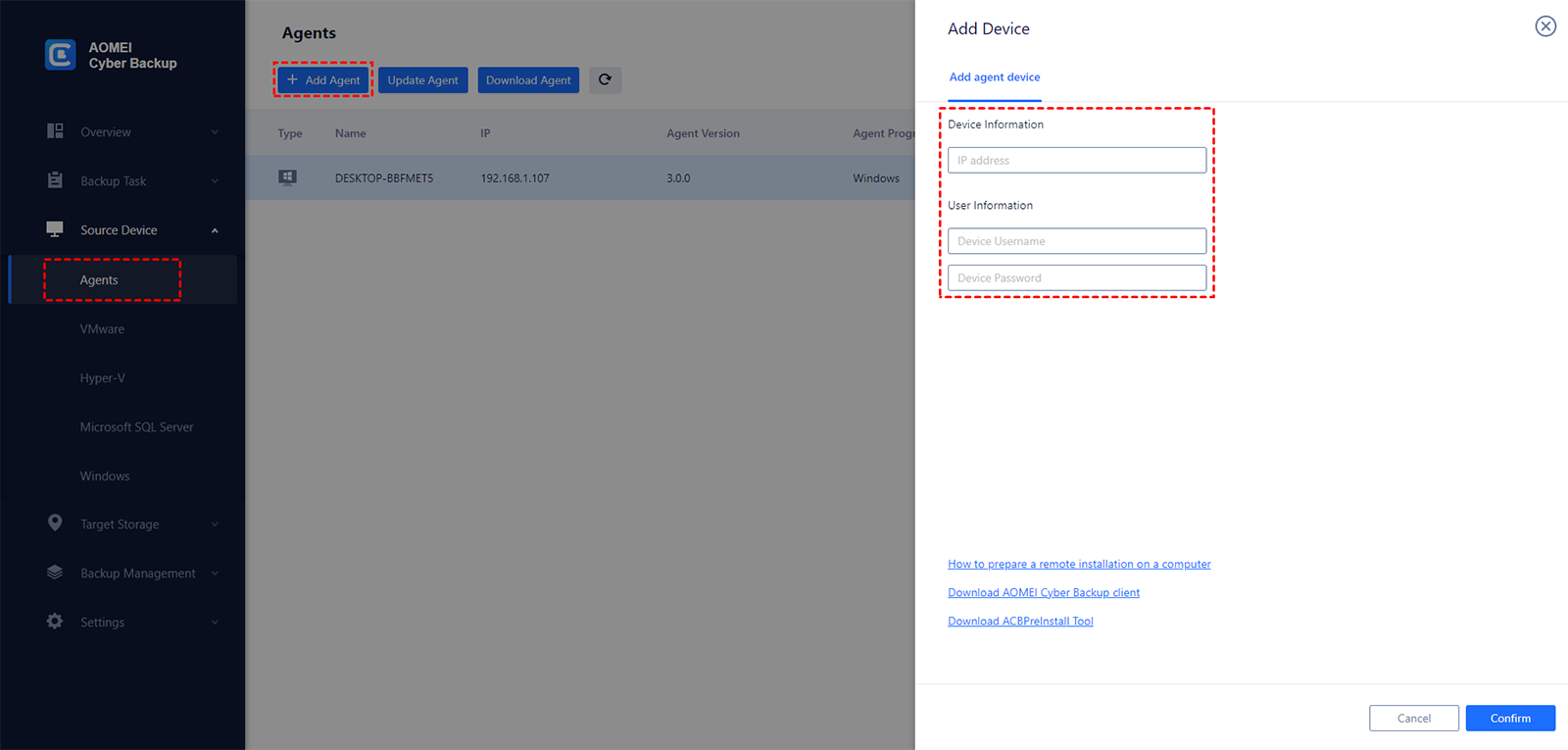Close the Add Device panel
The height and width of the screenshot is (750, 1568).
[1545, 26]
